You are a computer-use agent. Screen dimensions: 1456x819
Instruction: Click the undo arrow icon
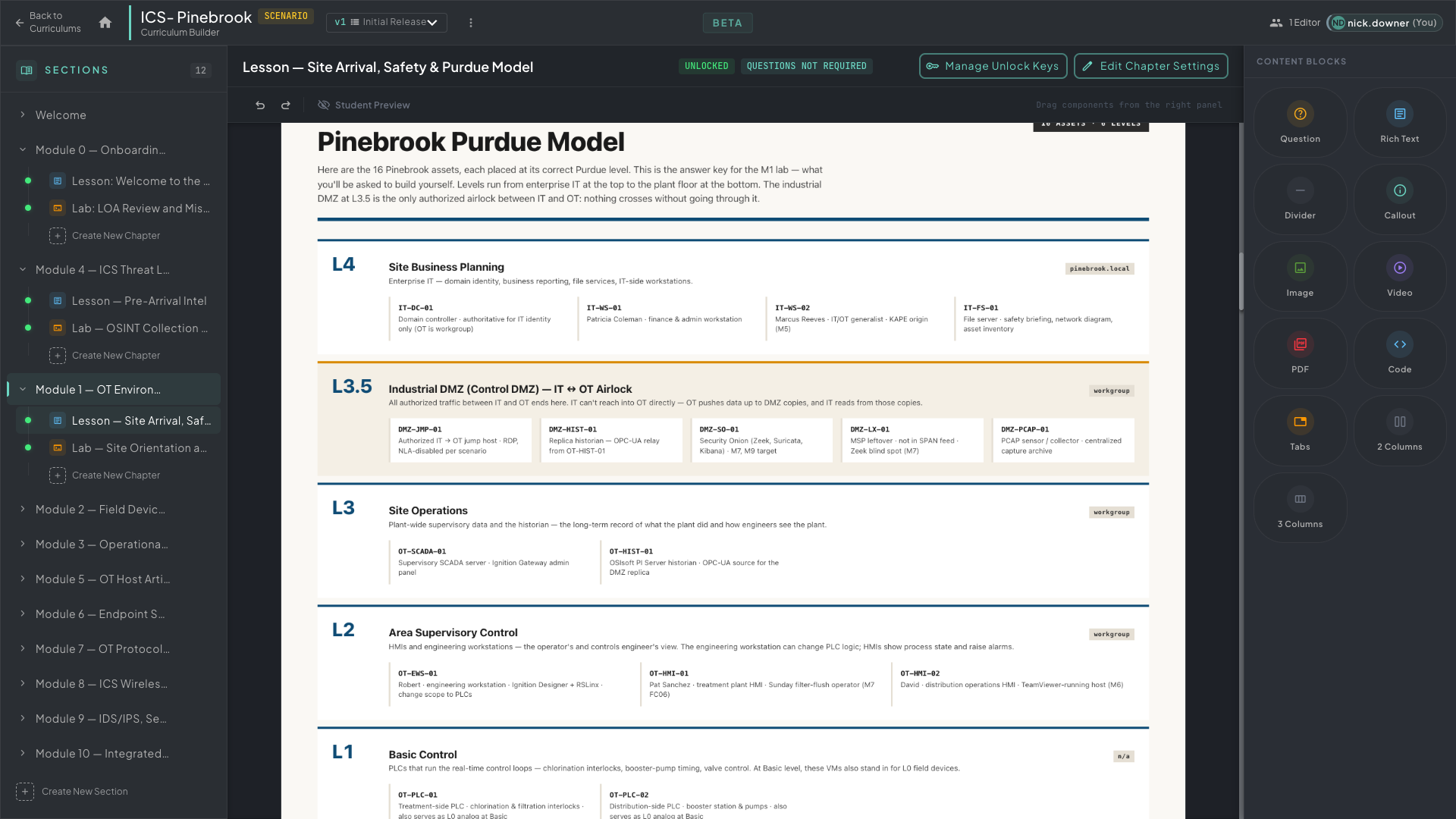260,105
